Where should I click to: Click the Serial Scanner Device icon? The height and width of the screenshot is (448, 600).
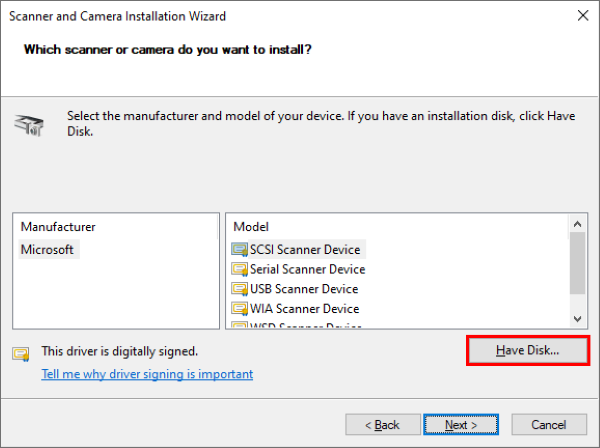tap(239, 269)
